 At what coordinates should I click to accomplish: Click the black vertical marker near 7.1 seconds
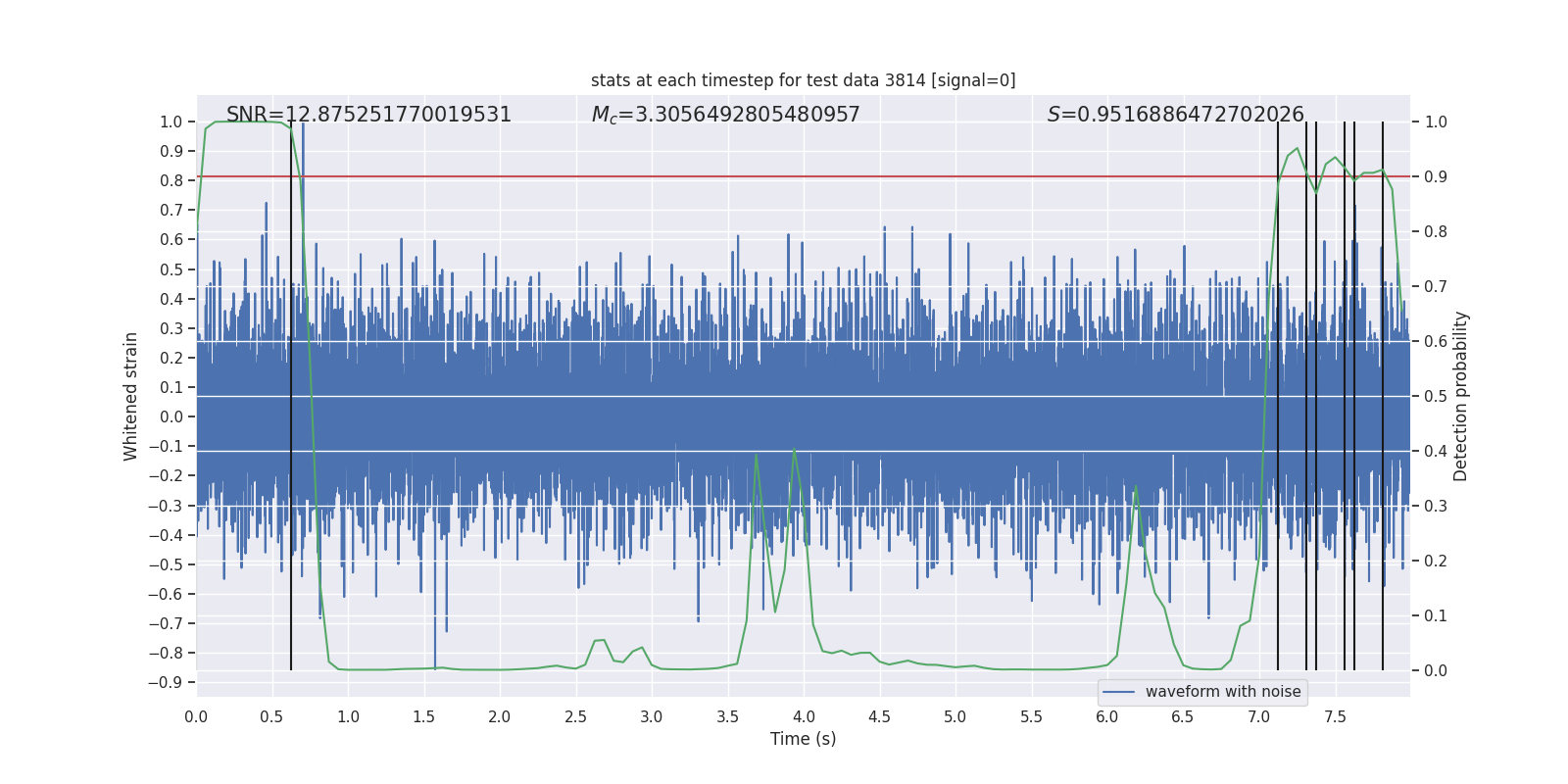pyautogui.click(x=1278, y=412)
